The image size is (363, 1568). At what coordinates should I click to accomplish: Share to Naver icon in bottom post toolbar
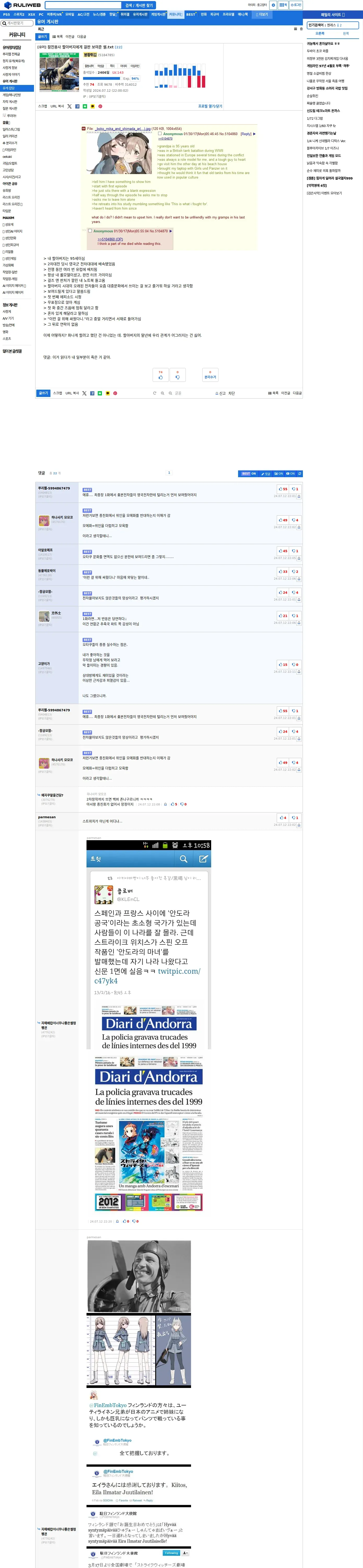point(99,393)
